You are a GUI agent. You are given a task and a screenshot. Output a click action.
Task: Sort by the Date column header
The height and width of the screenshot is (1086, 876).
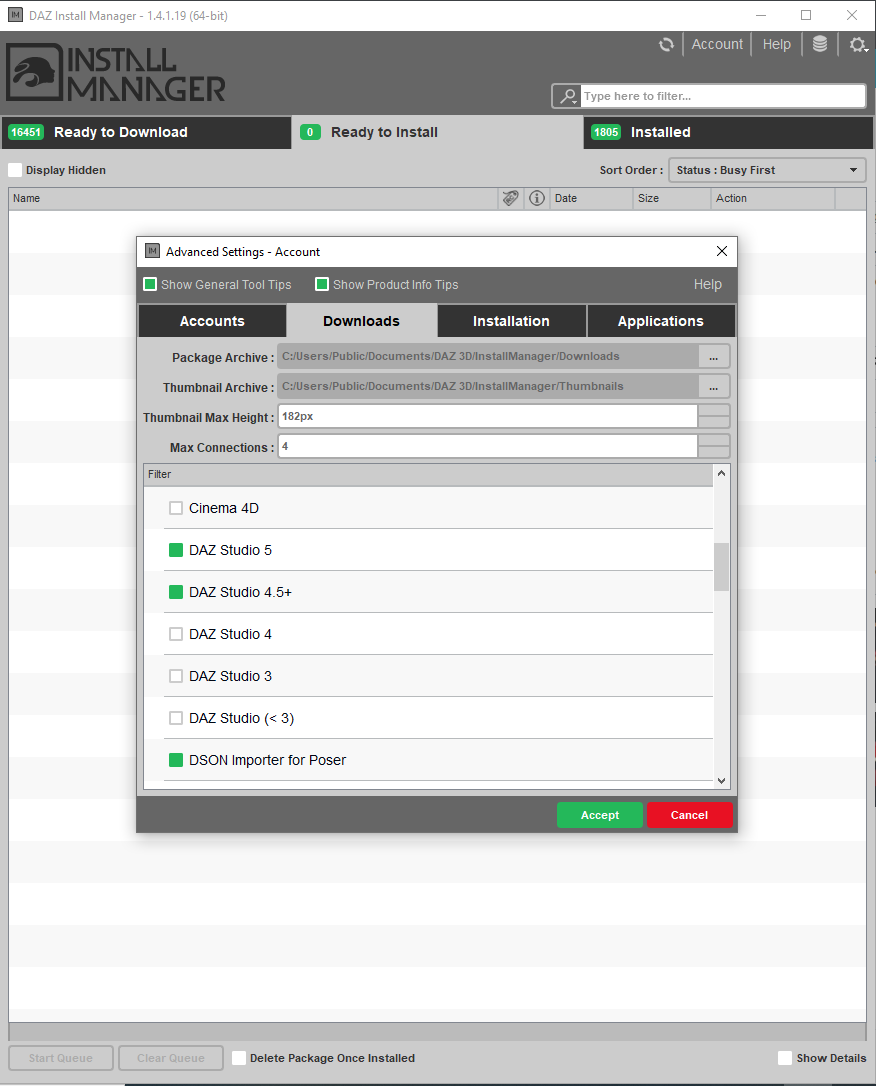coord(591,198)
